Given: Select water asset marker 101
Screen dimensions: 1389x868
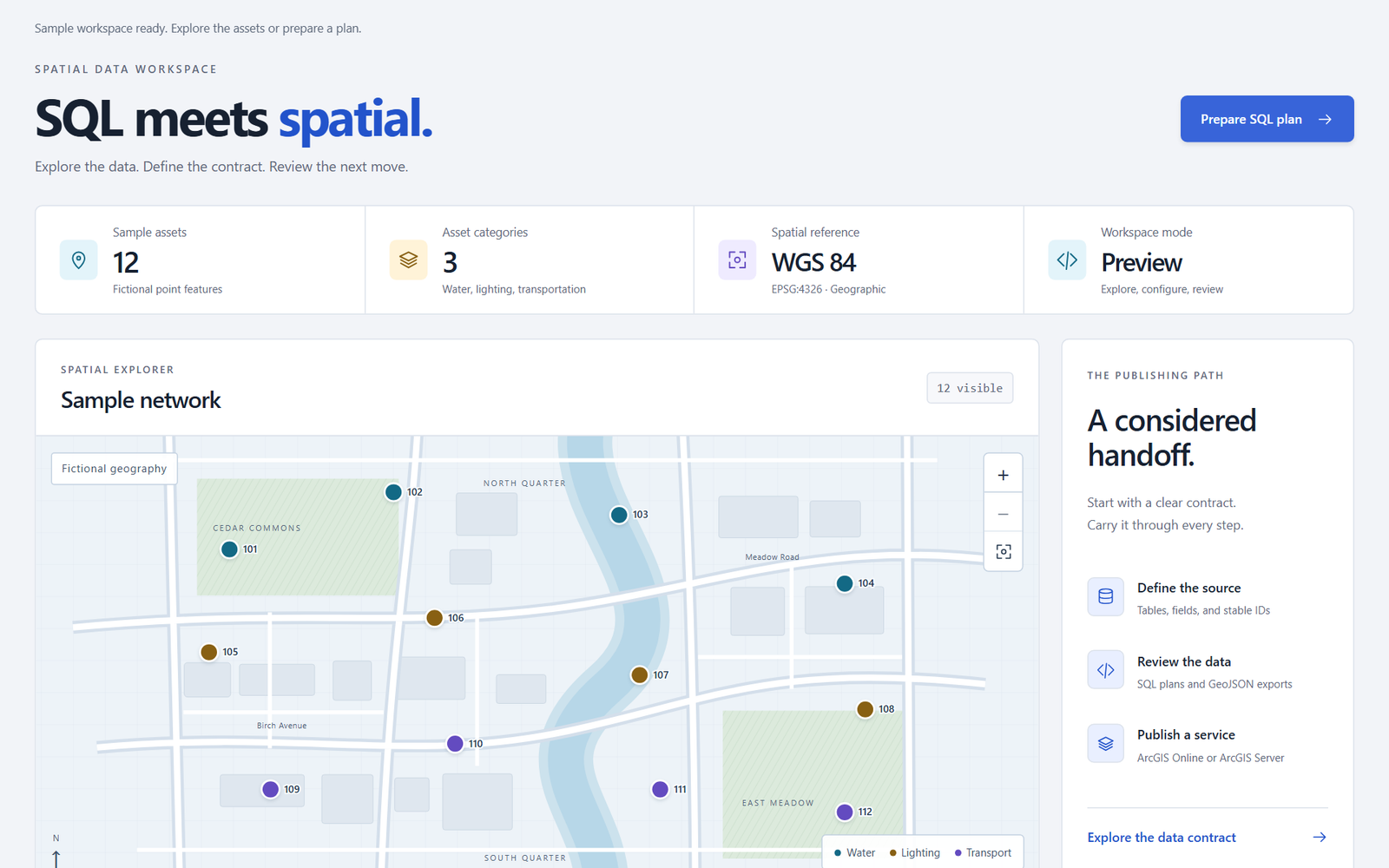Looking at the screenshot, I should point(229,549).
